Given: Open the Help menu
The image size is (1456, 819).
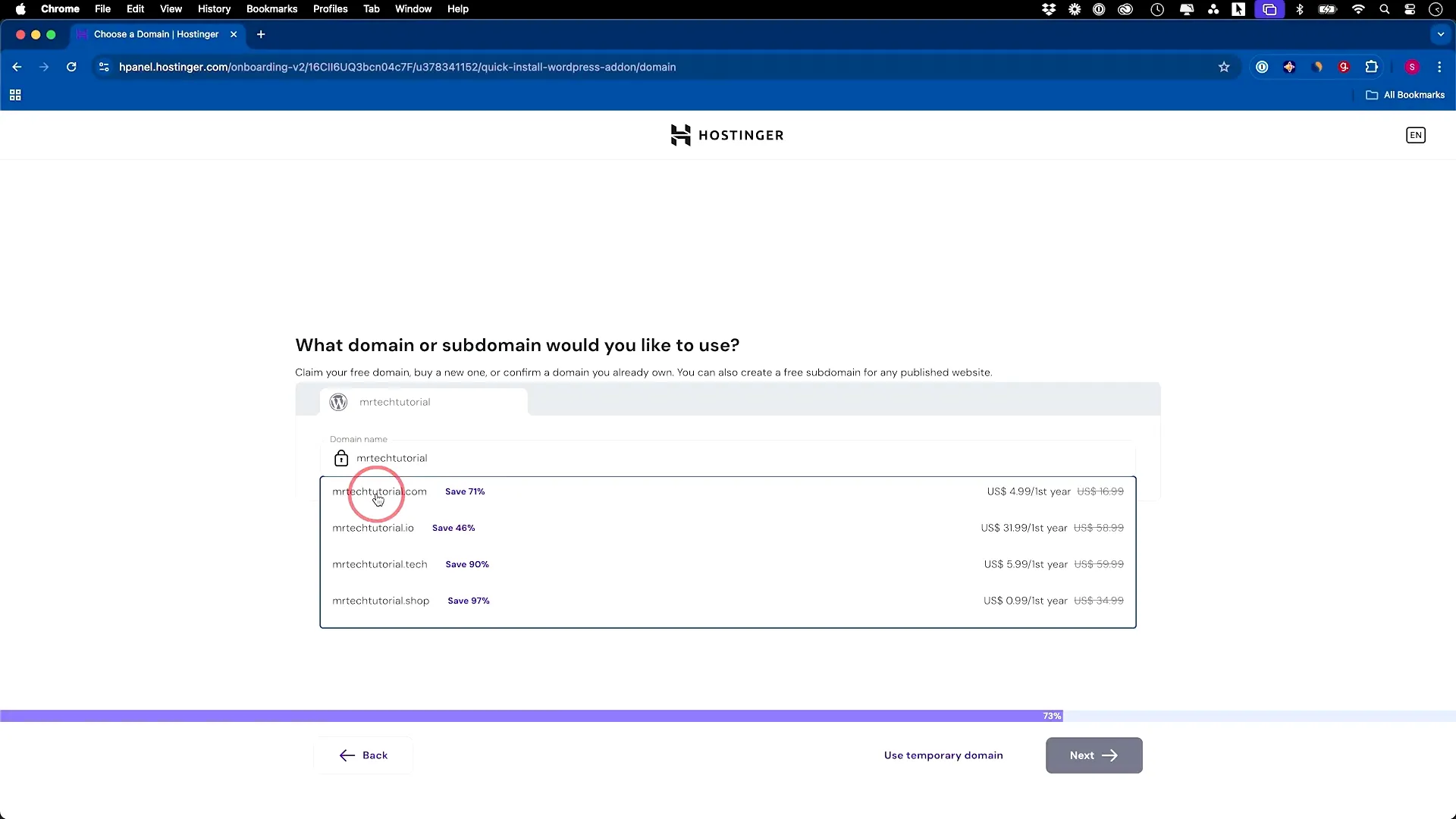Looking at the screenshot, I should tap(458, 9).
